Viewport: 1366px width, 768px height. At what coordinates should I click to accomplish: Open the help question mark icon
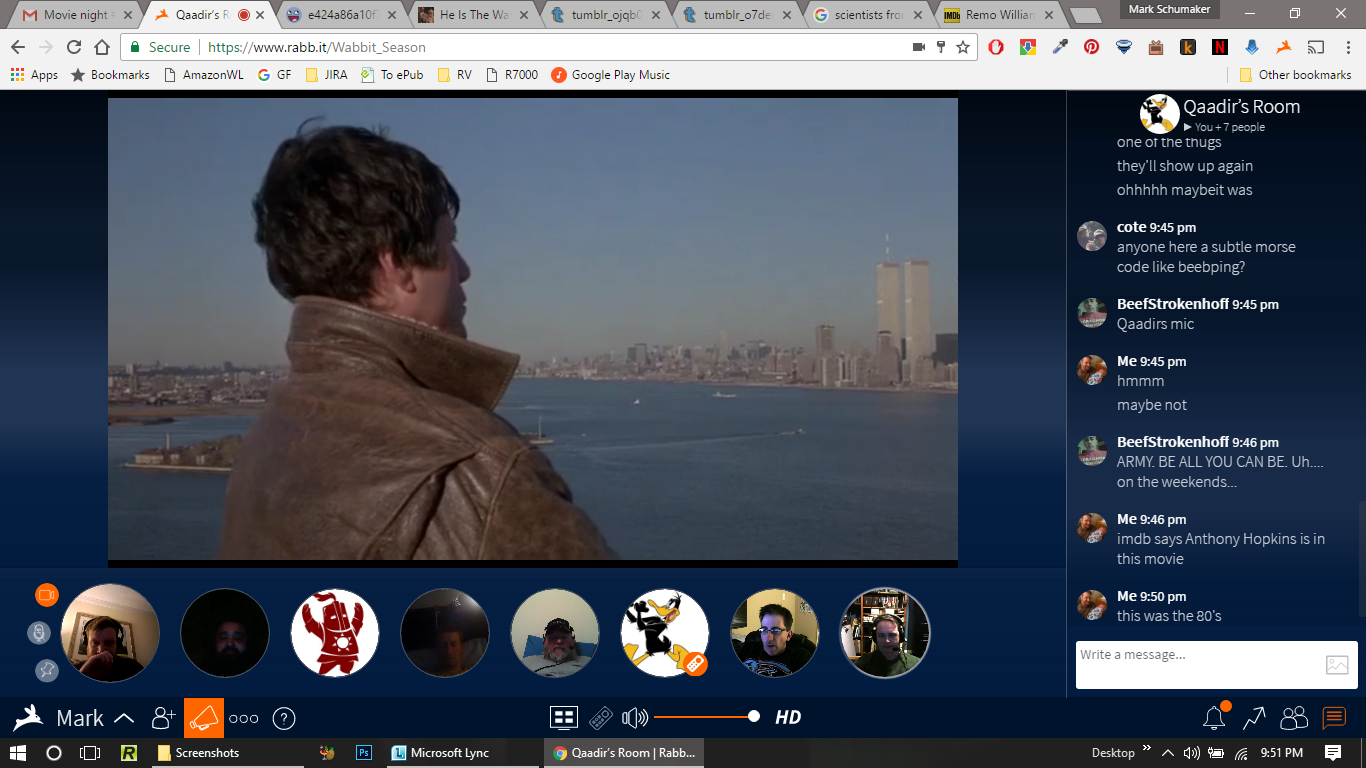pos(284,718)
